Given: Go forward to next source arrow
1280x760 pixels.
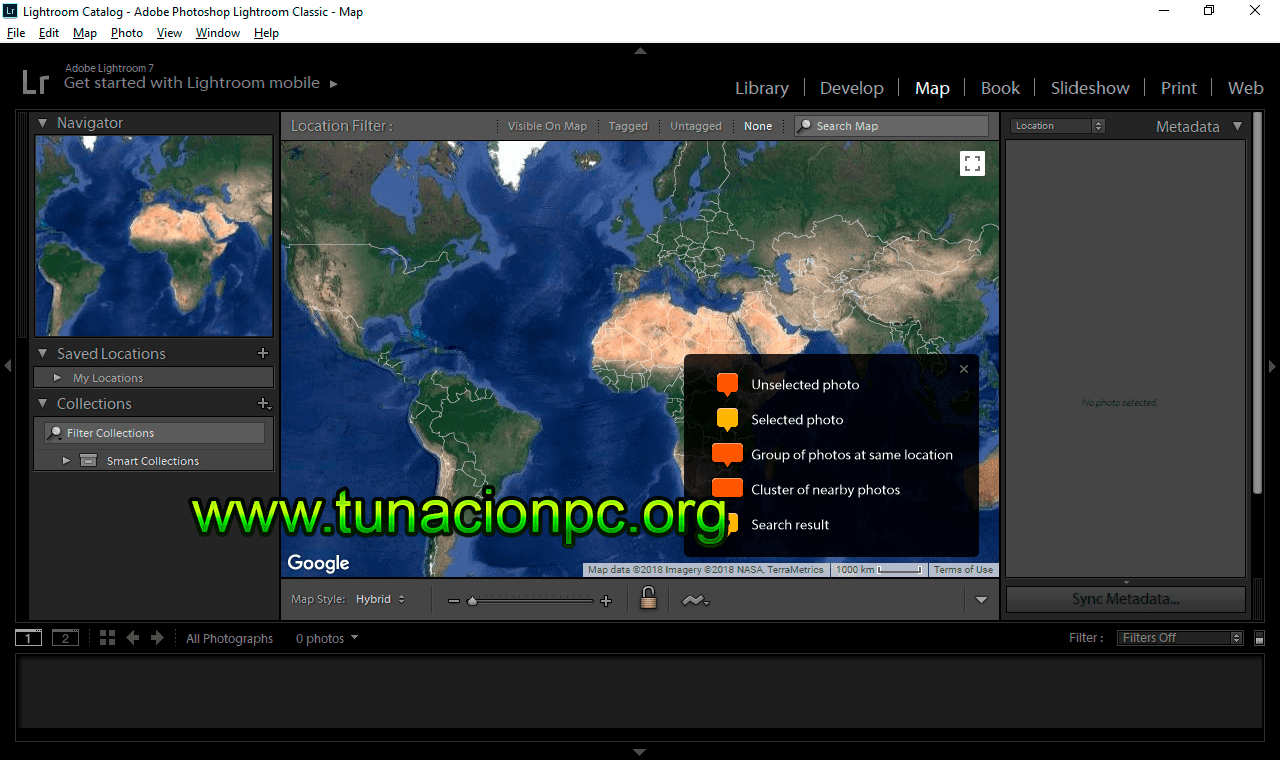Looking at the screenshot, I should [x=157, y=638].
